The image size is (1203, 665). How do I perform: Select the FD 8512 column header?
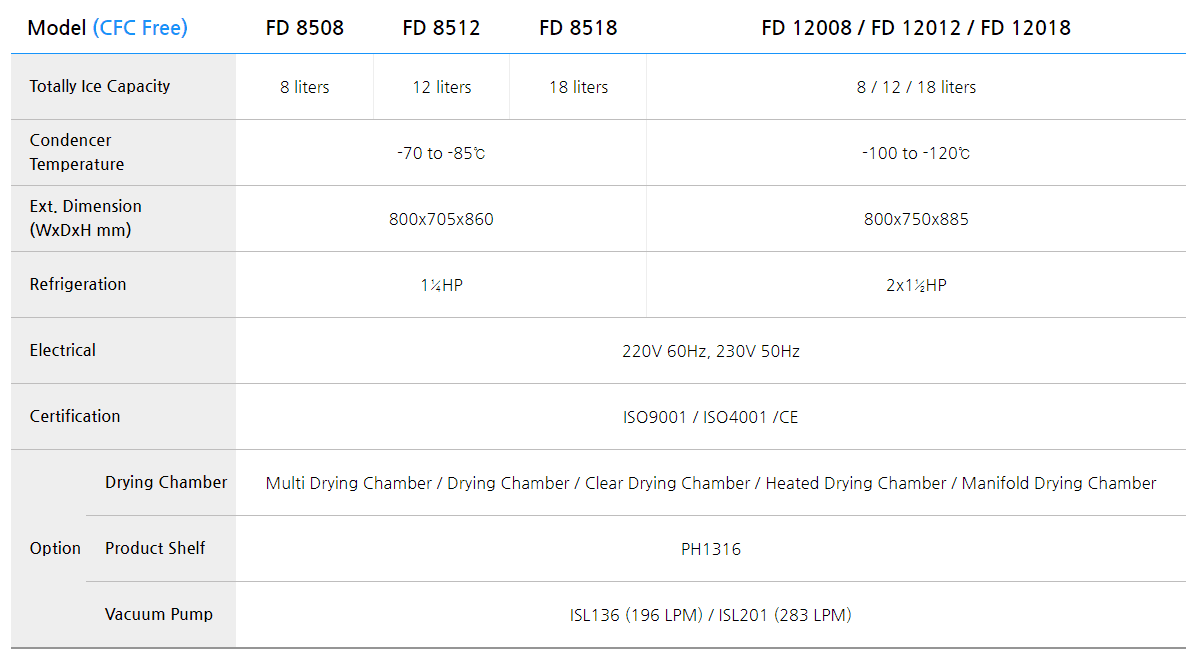[x=441, y=28]
